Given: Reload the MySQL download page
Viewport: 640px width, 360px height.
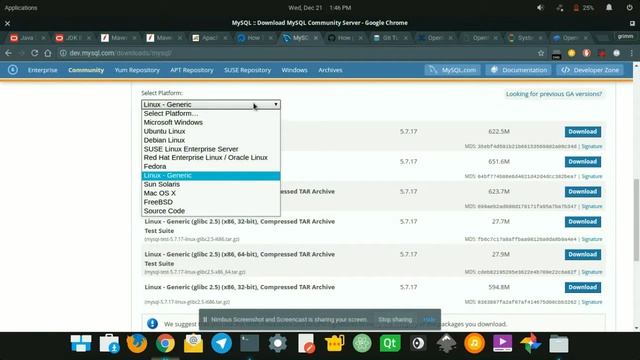Looking at the screenshot, I should (35, 53).
